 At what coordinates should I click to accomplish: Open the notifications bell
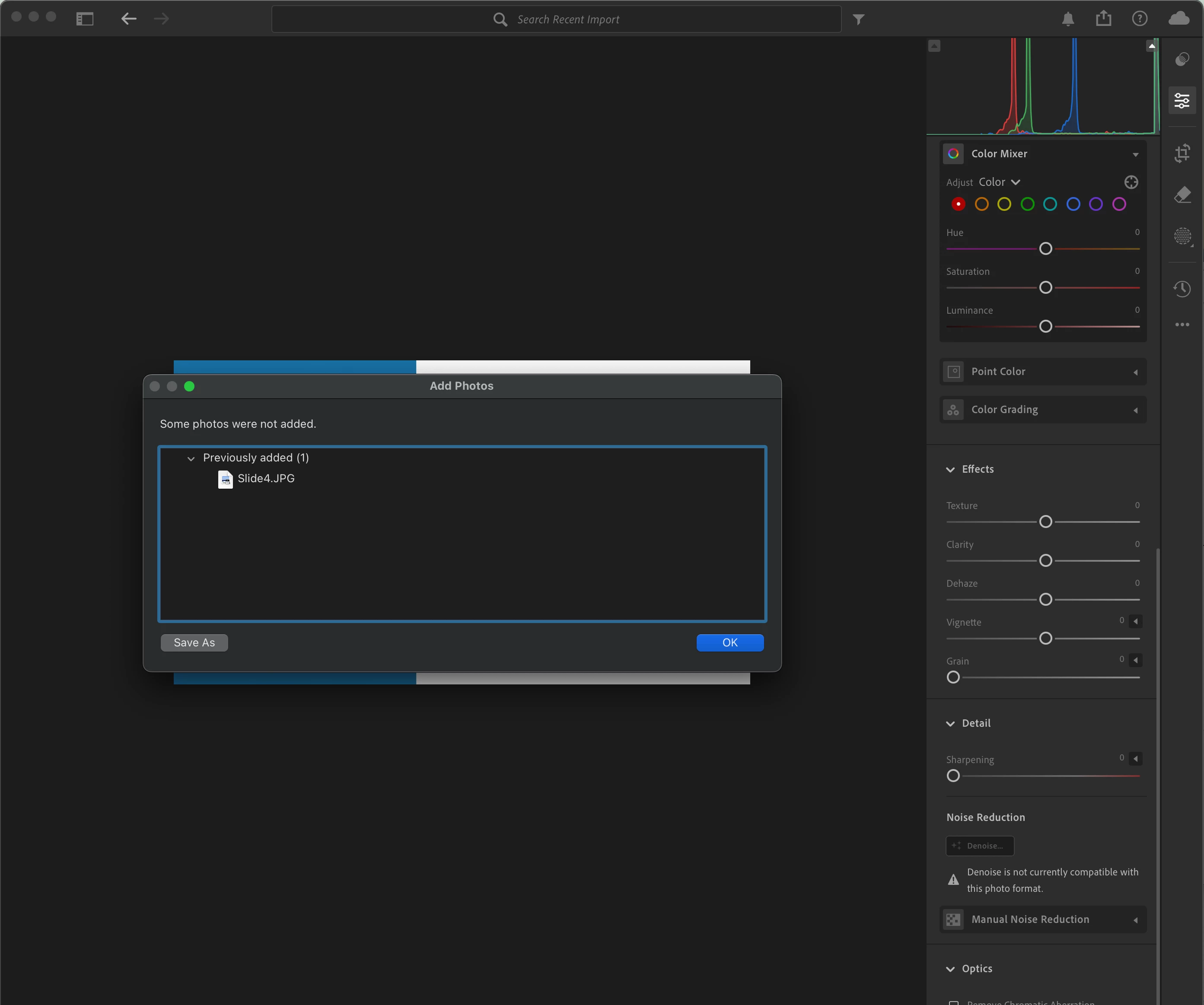tap(1067, 19)
